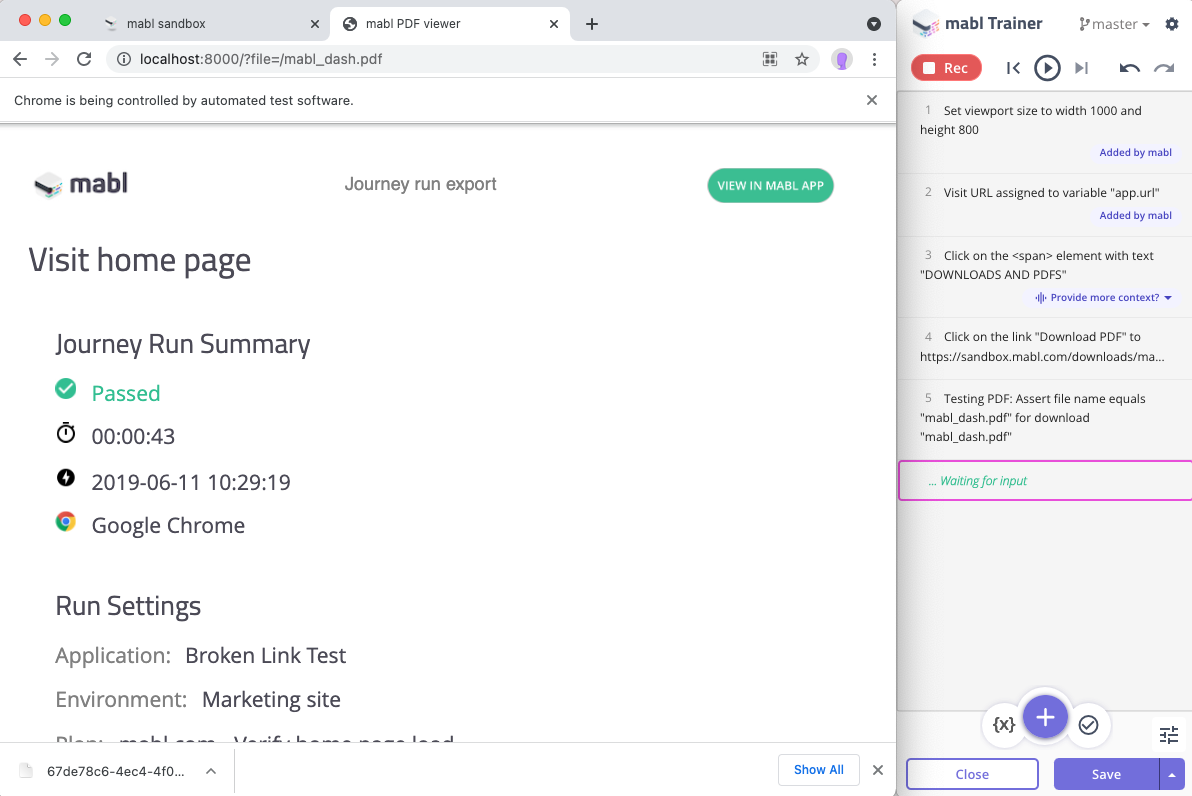Open the master branch dropdown
Viewport: 1192px width, 796px height.
click(x=1114, y=24)
